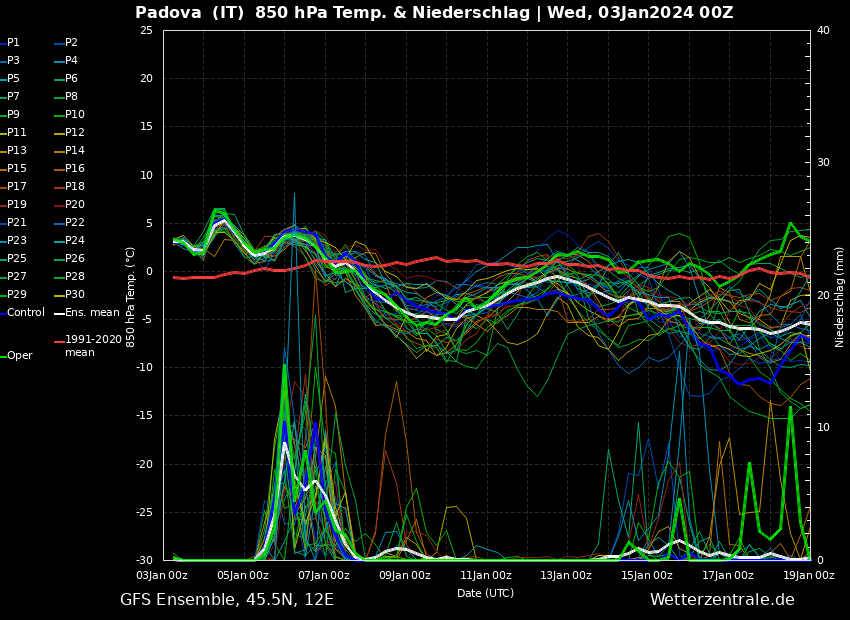Select legend entry P1
The height and width of the screenshot is (620, 850).
(10, 42)
